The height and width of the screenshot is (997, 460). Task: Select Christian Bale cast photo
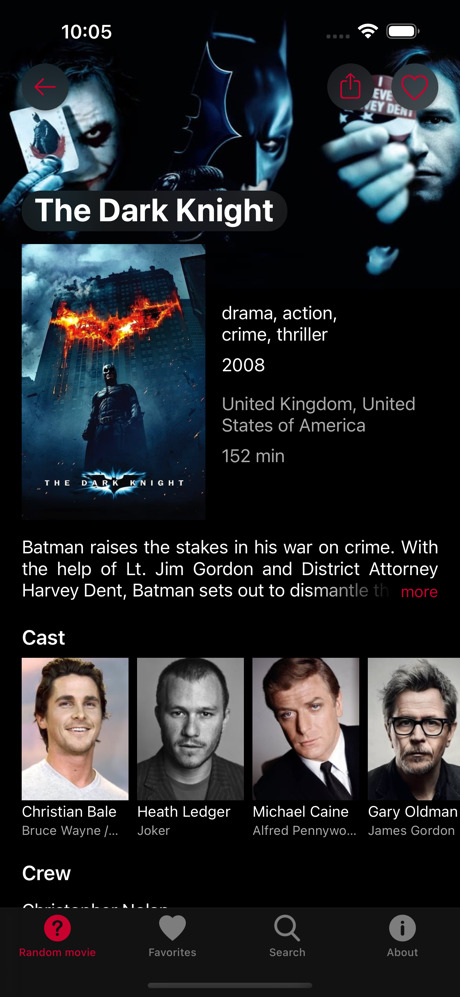point(75,729)
